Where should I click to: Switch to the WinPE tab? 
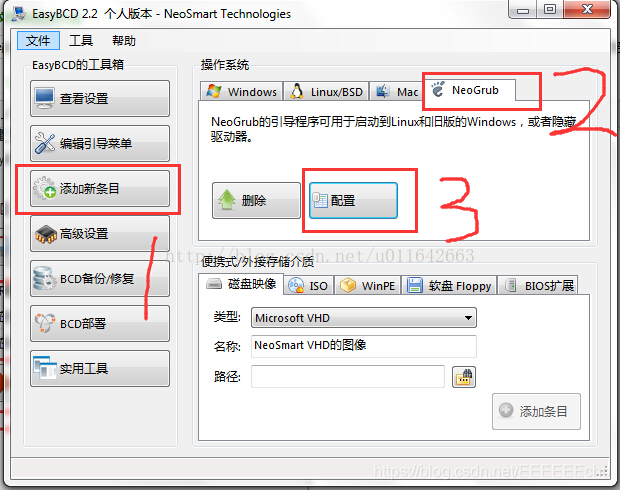pos(368,285)
